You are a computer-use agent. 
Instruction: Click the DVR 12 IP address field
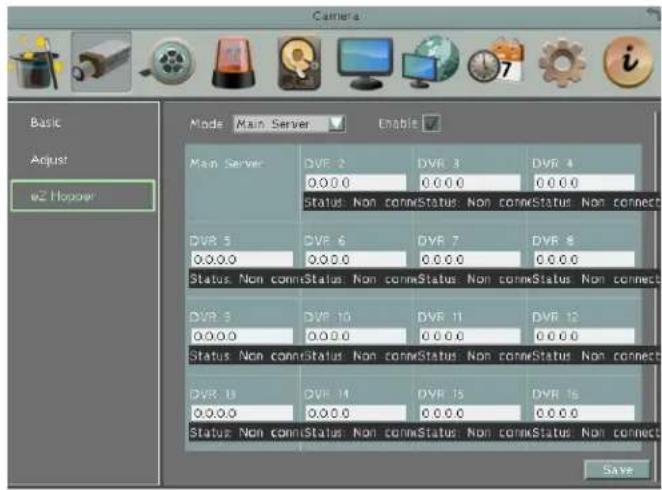[584, 336]
